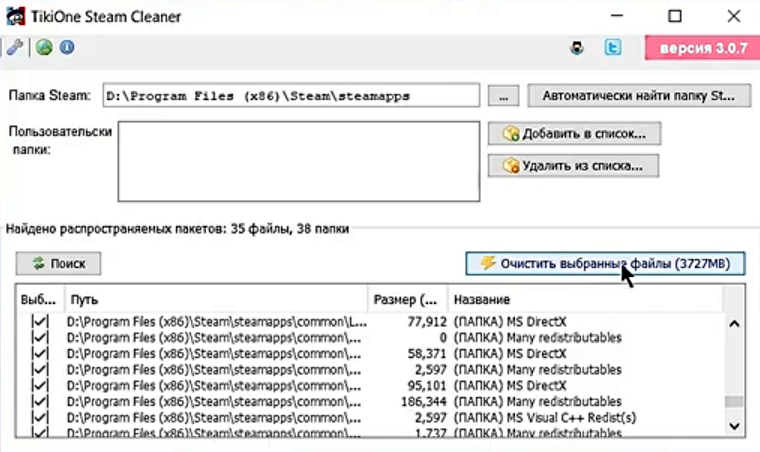Click the size value 95,101
This screenshot has width=760, height=452.
point(427,386)
